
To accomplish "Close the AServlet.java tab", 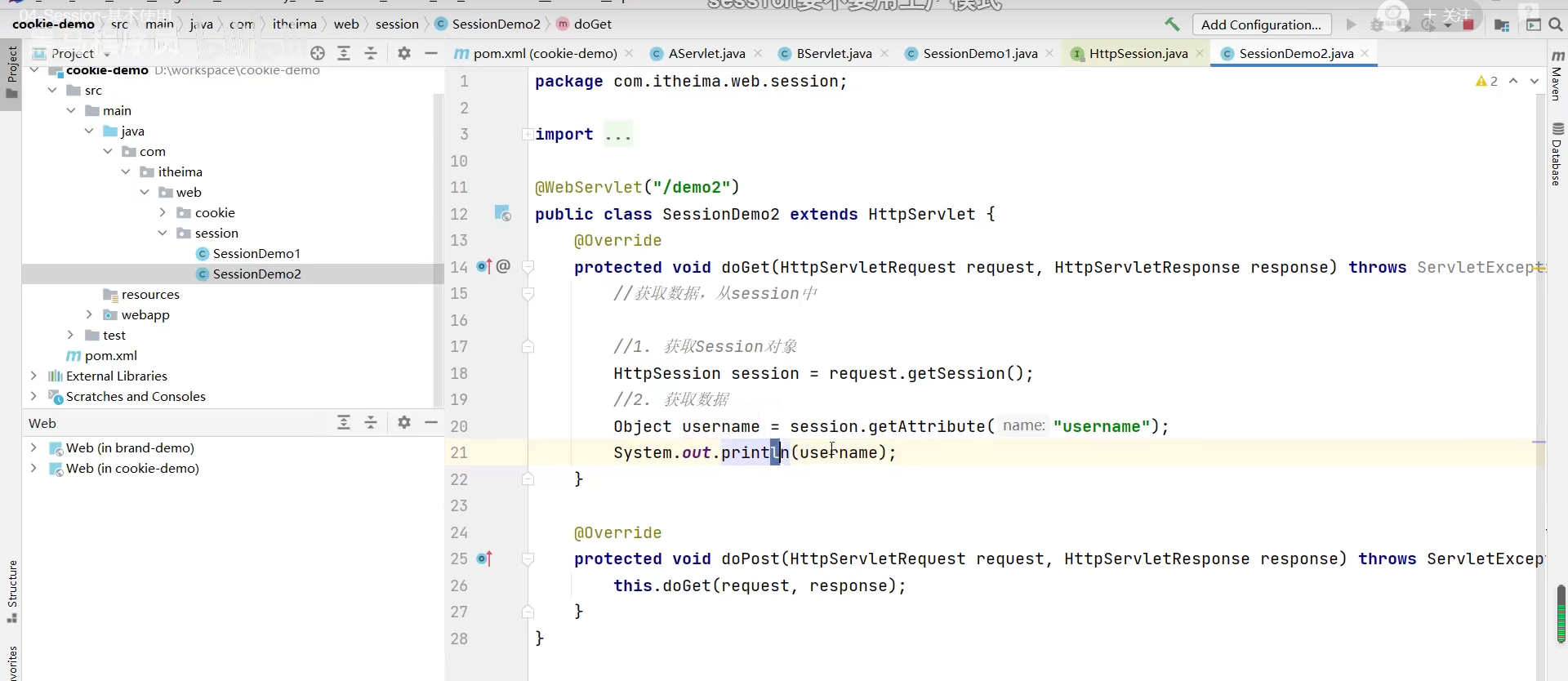I will tap(758, 53).
